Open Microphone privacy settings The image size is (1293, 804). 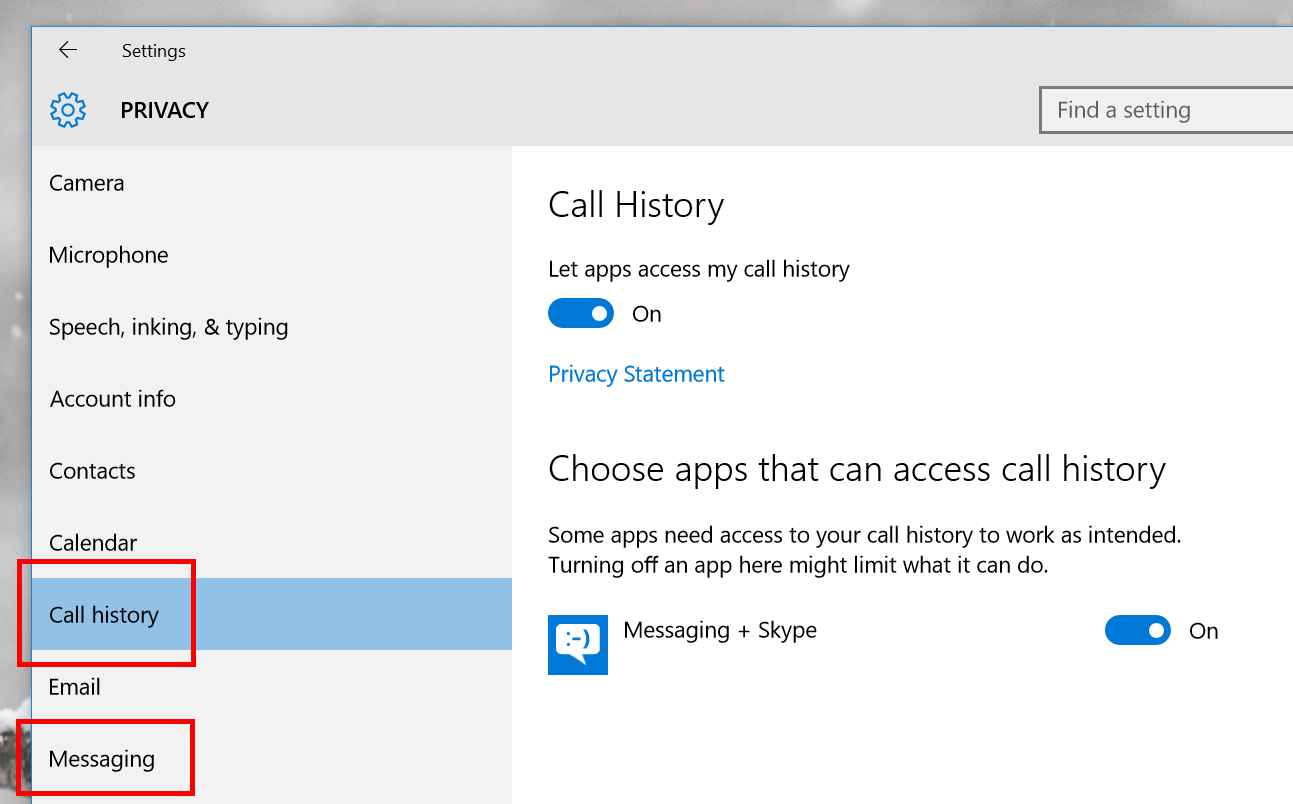(x=108, y=255)
